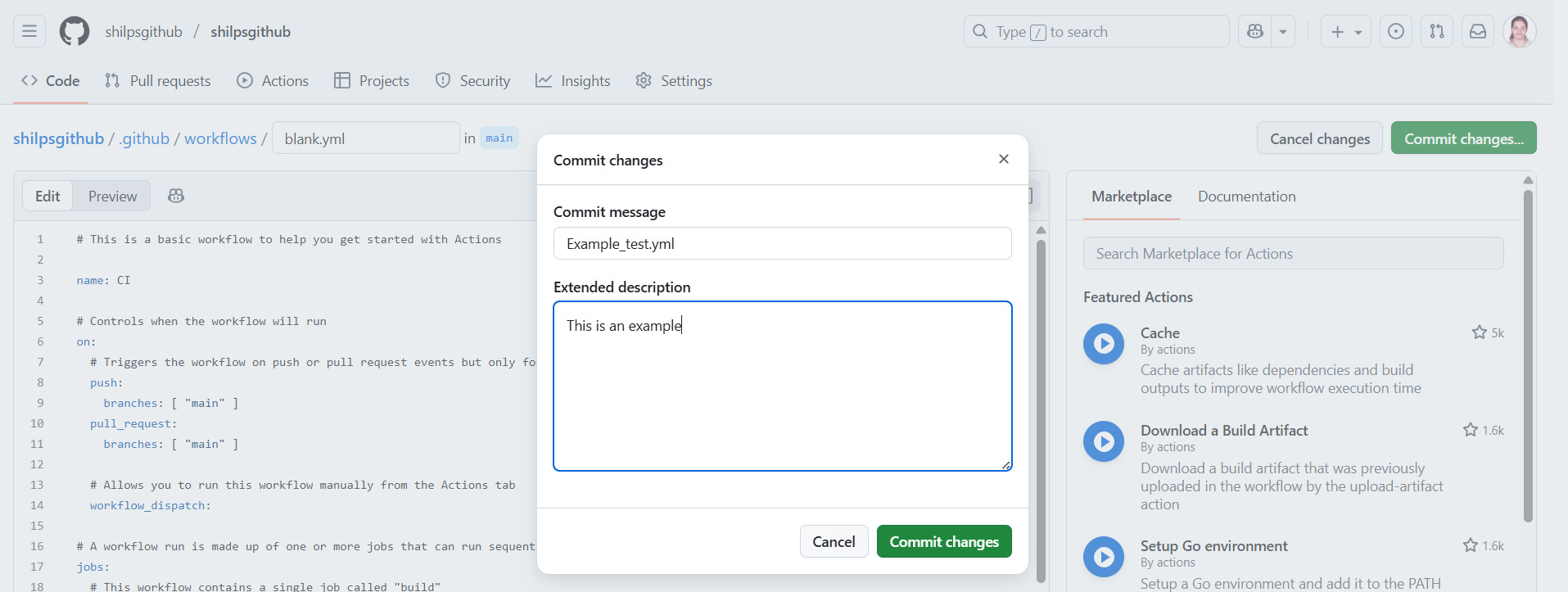Open pull requests icon in header
The width and height of the screenshot is (1568, 592).
[x=1437, y=31]
